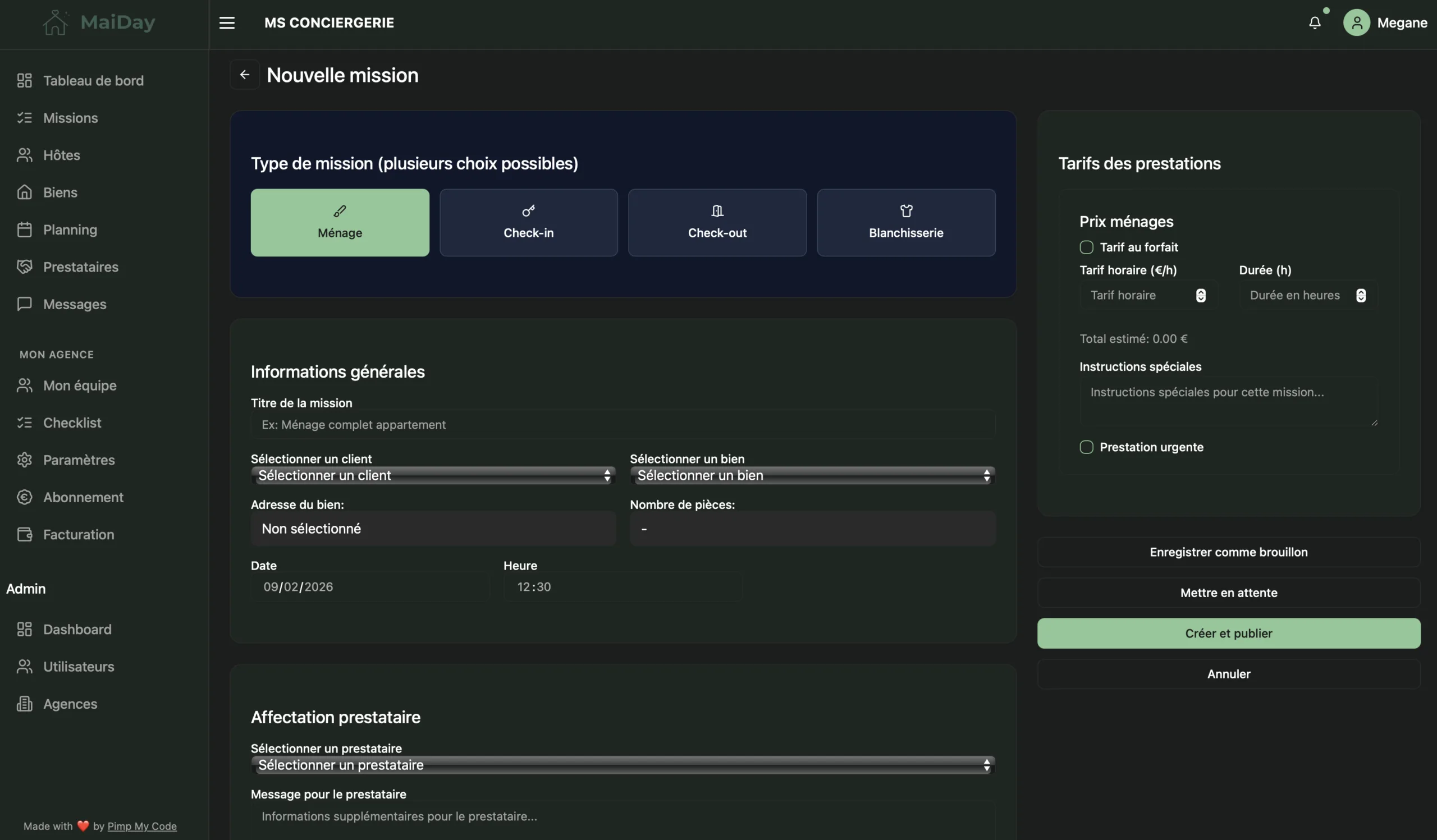
Task: Go to Facturation in the sidebar
Action: click(78, 535)
